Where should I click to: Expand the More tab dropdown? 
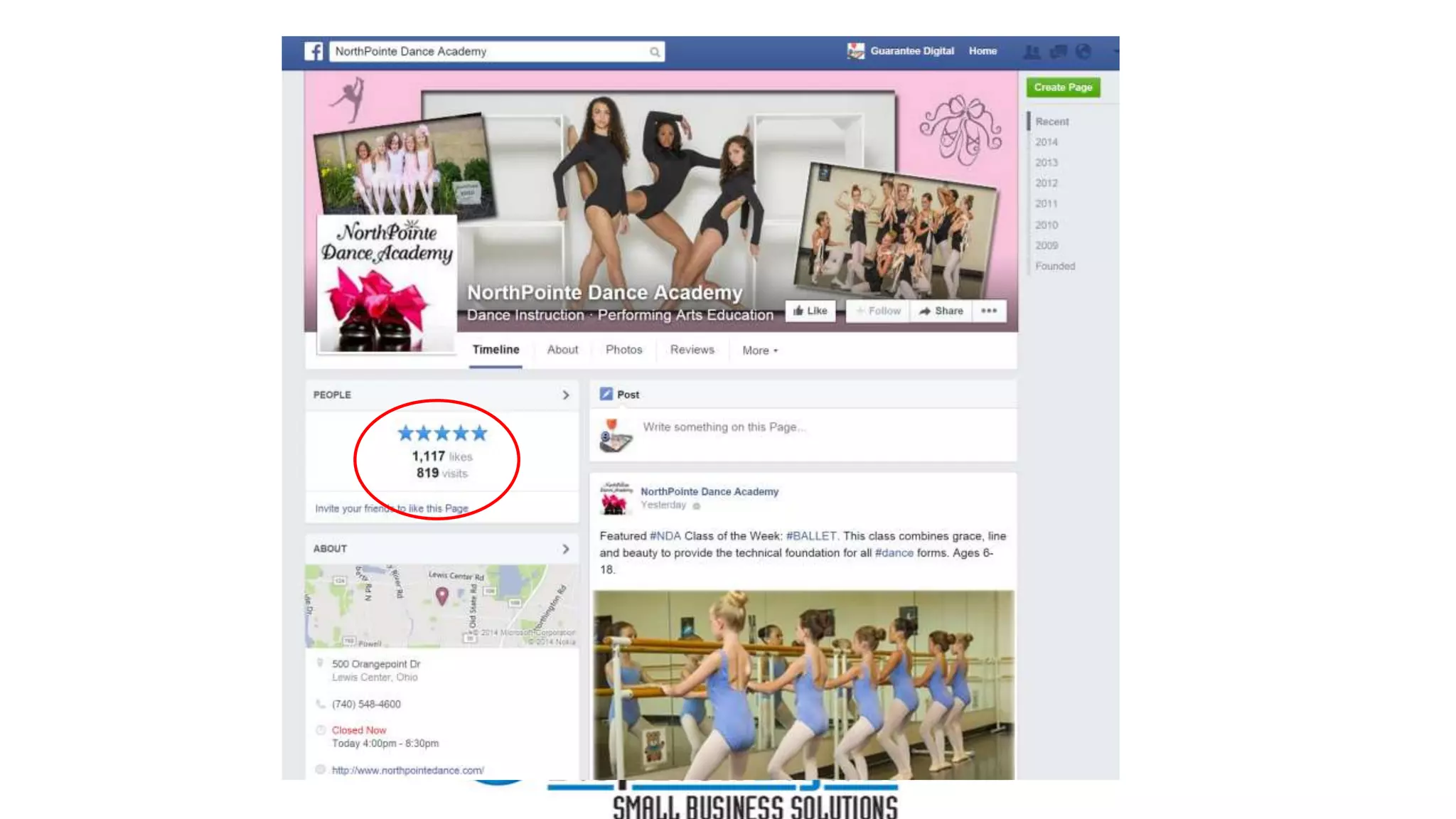[x=760, y=350]
